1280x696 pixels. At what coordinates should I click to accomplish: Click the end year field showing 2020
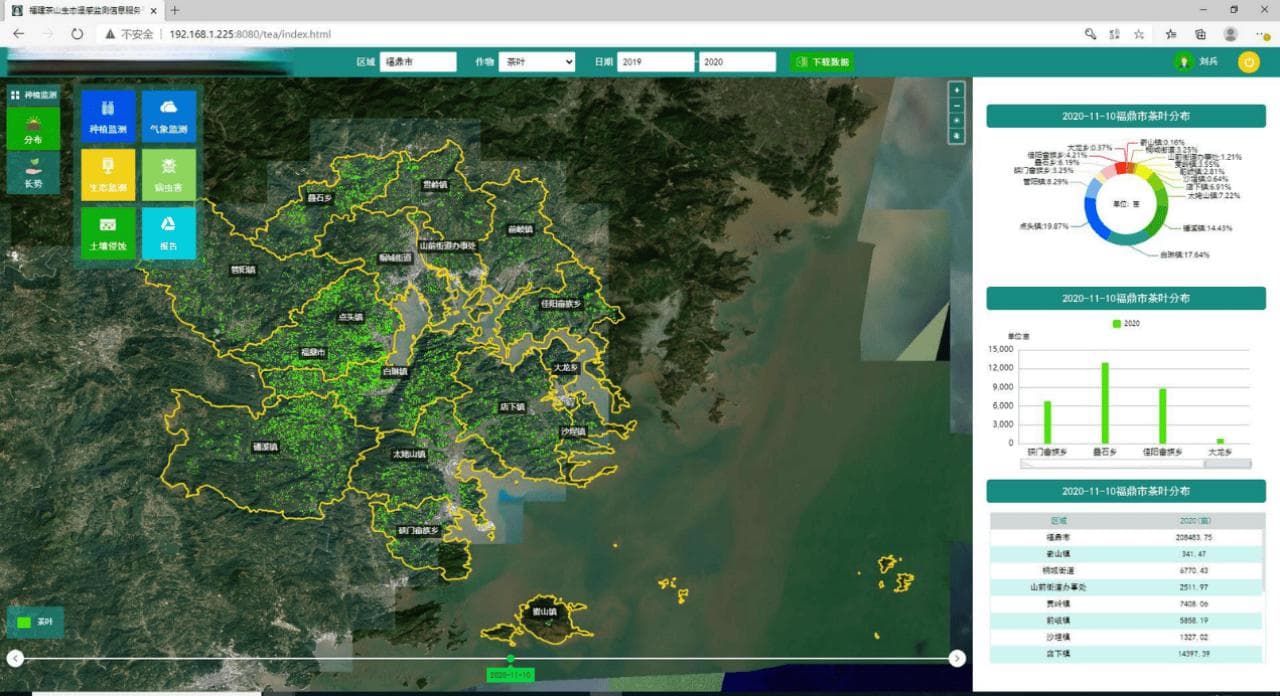tap(738, 62)
